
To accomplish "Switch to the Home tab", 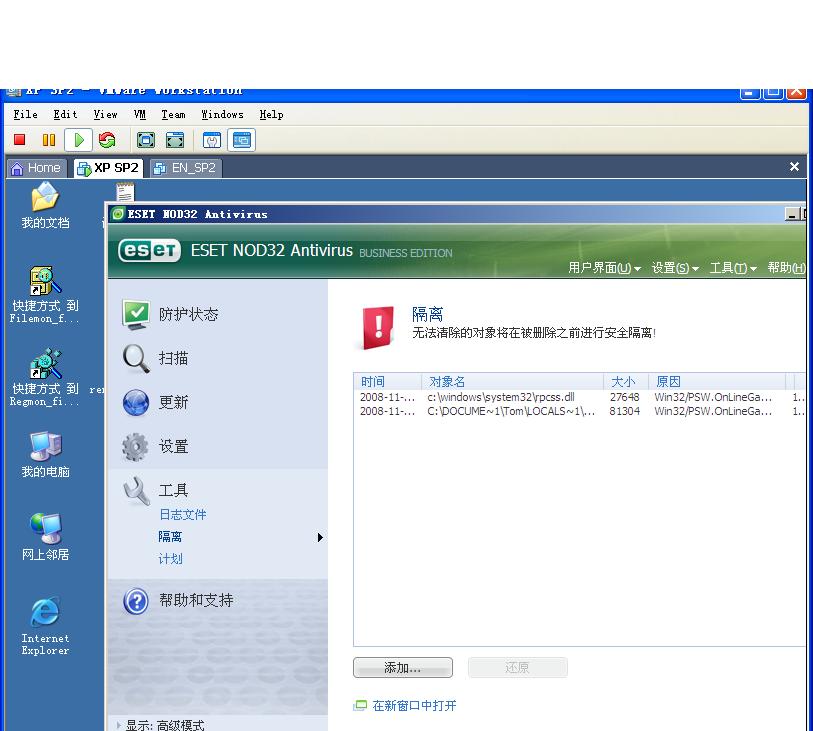I will point(36,168).
